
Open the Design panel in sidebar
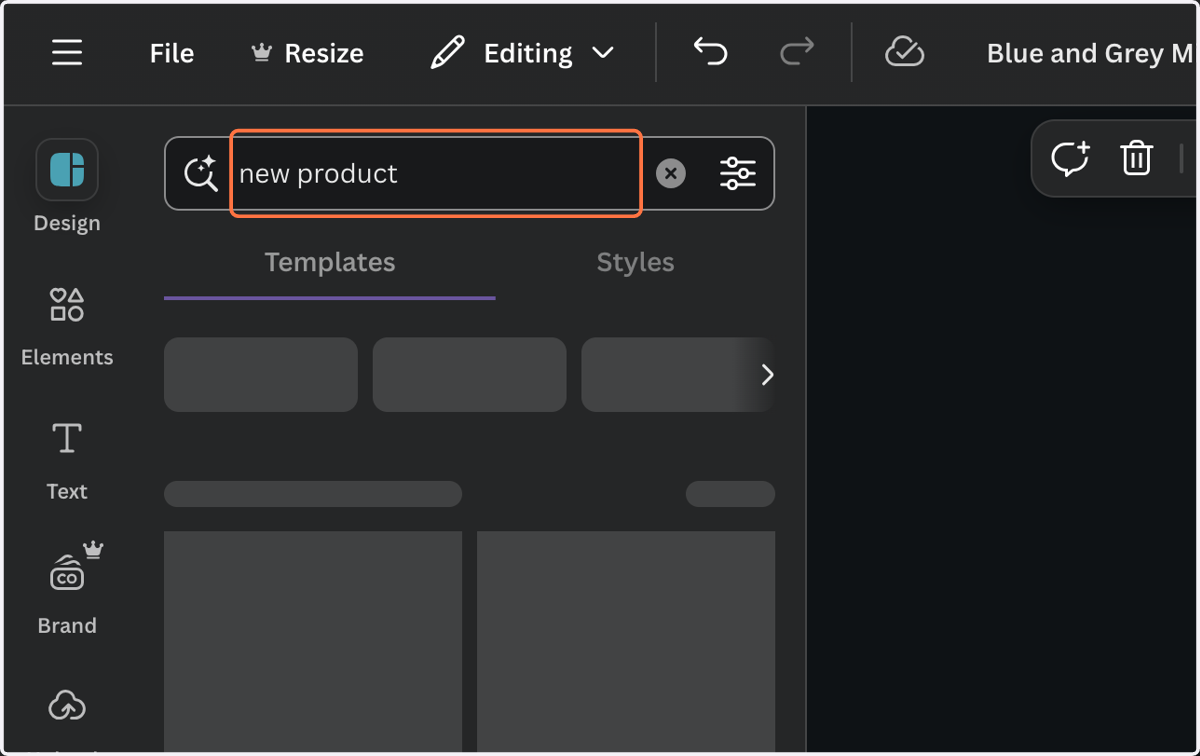[x=67, y=187]
